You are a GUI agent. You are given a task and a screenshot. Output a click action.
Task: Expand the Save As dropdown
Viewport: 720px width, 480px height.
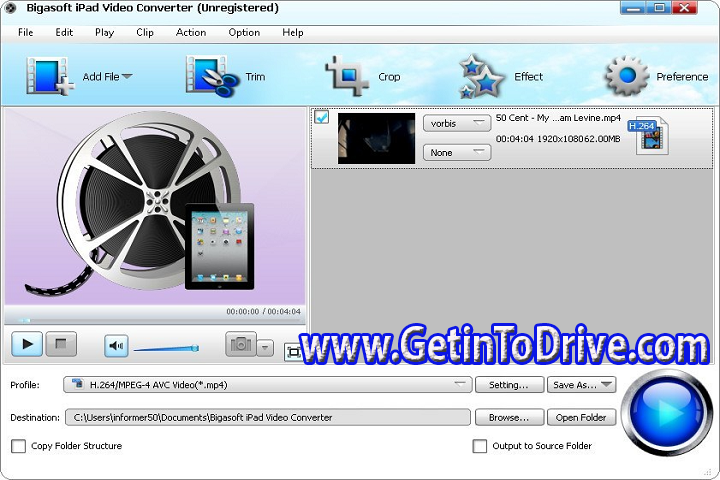tap(607, 385)
